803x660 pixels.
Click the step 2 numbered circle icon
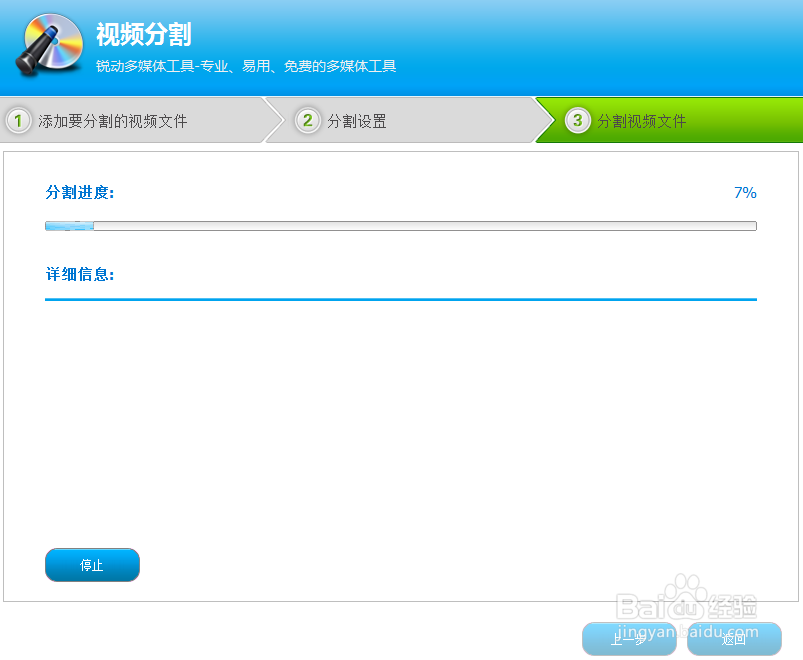pos(310,119)
